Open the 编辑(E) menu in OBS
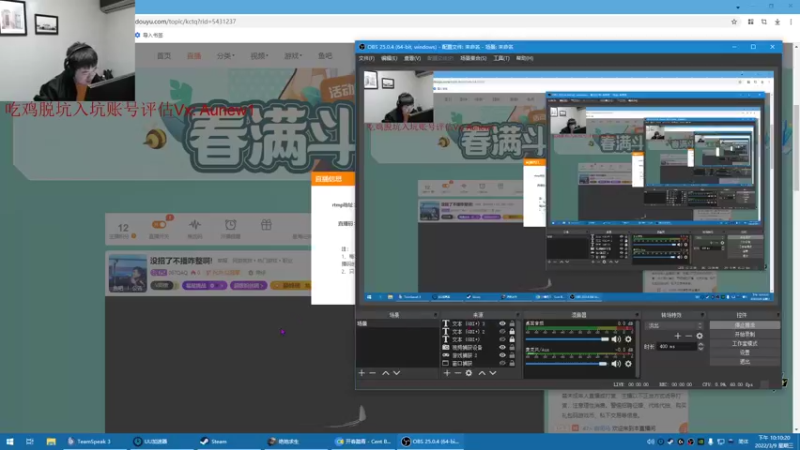800x450 pixels. (389, 59)
